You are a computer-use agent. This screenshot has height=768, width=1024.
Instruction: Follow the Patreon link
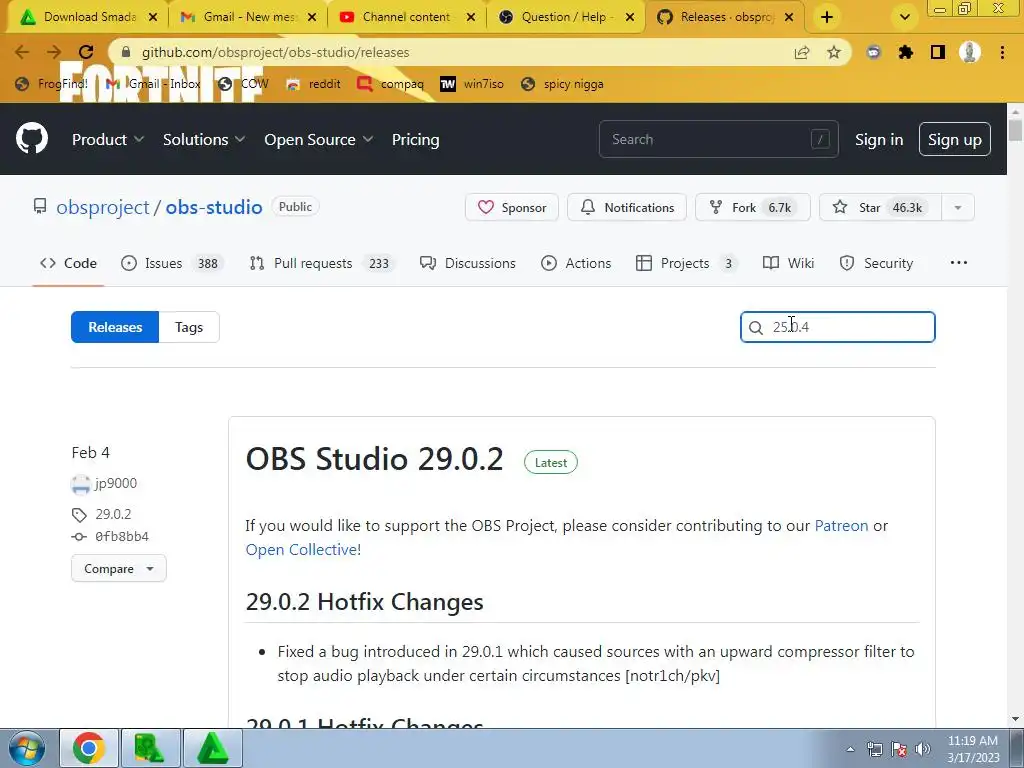coord(841,526)
